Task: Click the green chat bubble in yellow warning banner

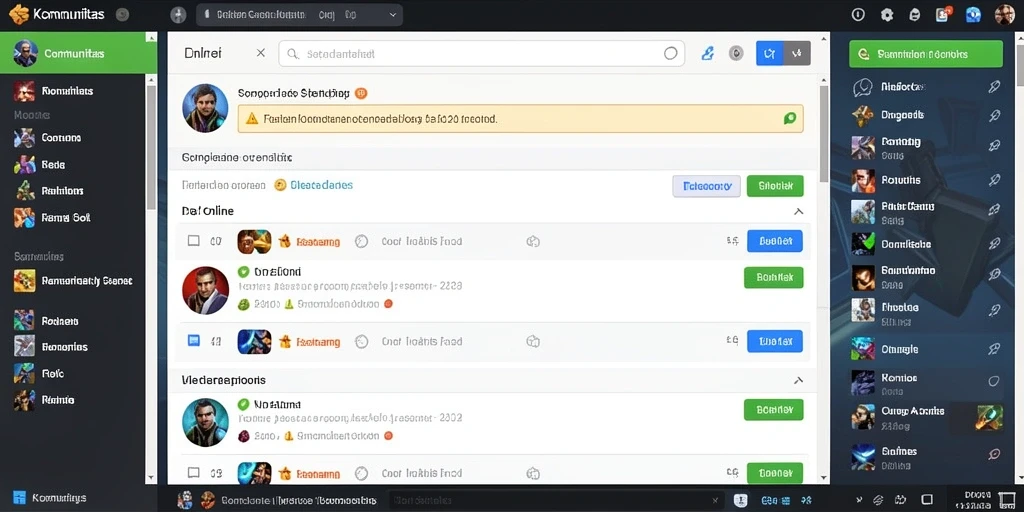Action: [790, 119]
